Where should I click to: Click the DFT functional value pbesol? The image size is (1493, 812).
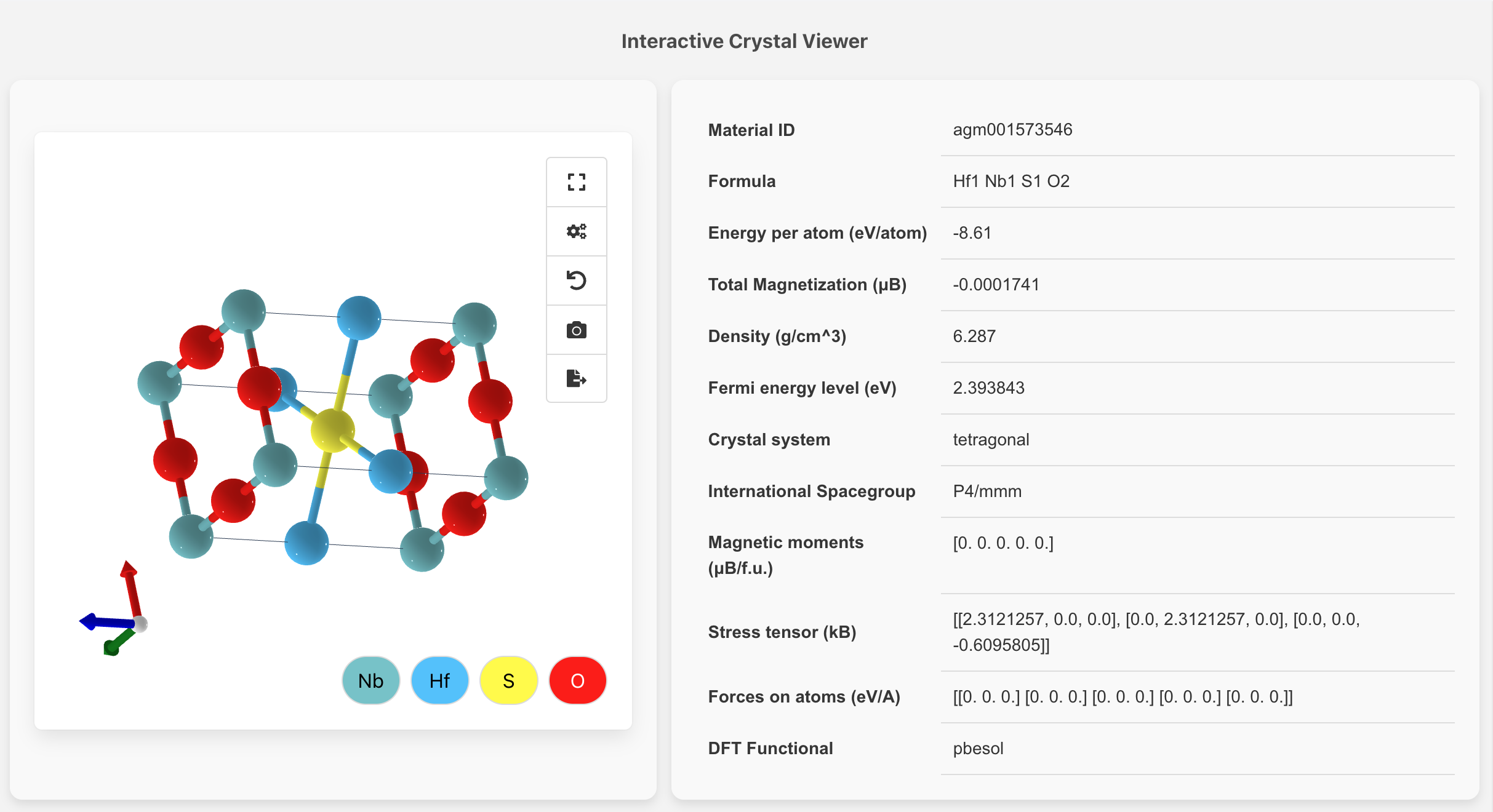coord(978,749)
